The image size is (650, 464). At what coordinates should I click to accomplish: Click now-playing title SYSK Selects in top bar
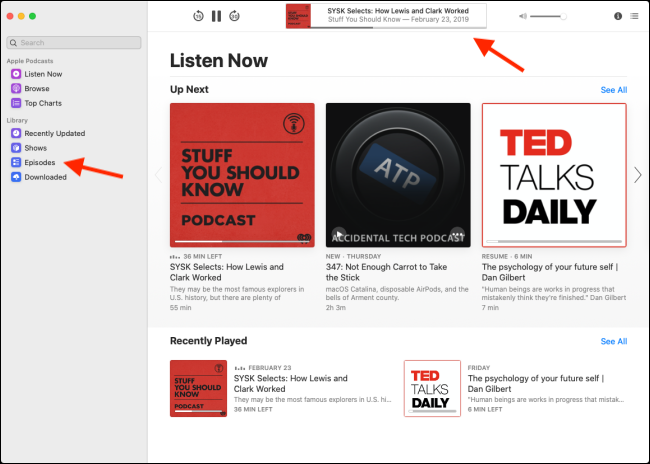(x=398, y=11)
